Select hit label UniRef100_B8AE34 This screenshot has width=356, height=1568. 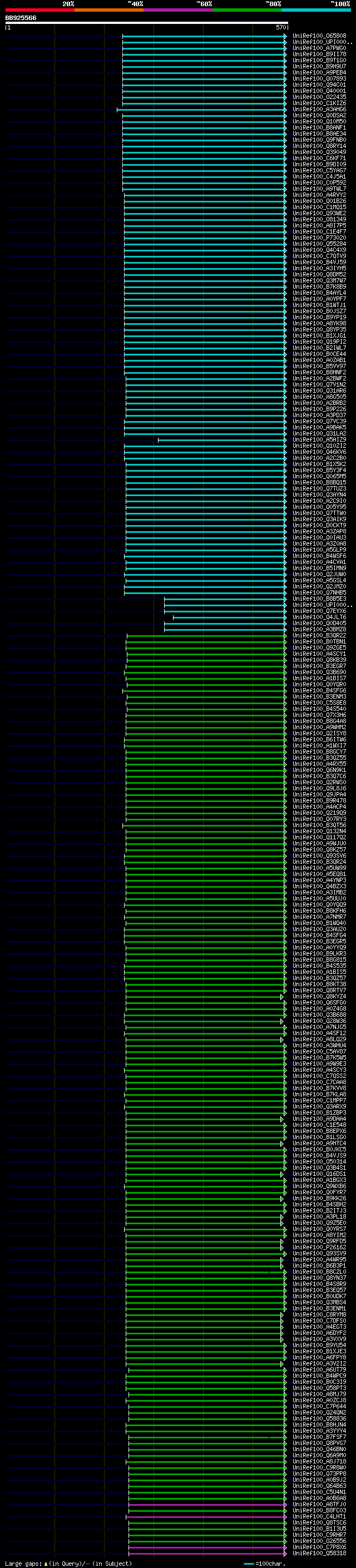coord(319,134)
